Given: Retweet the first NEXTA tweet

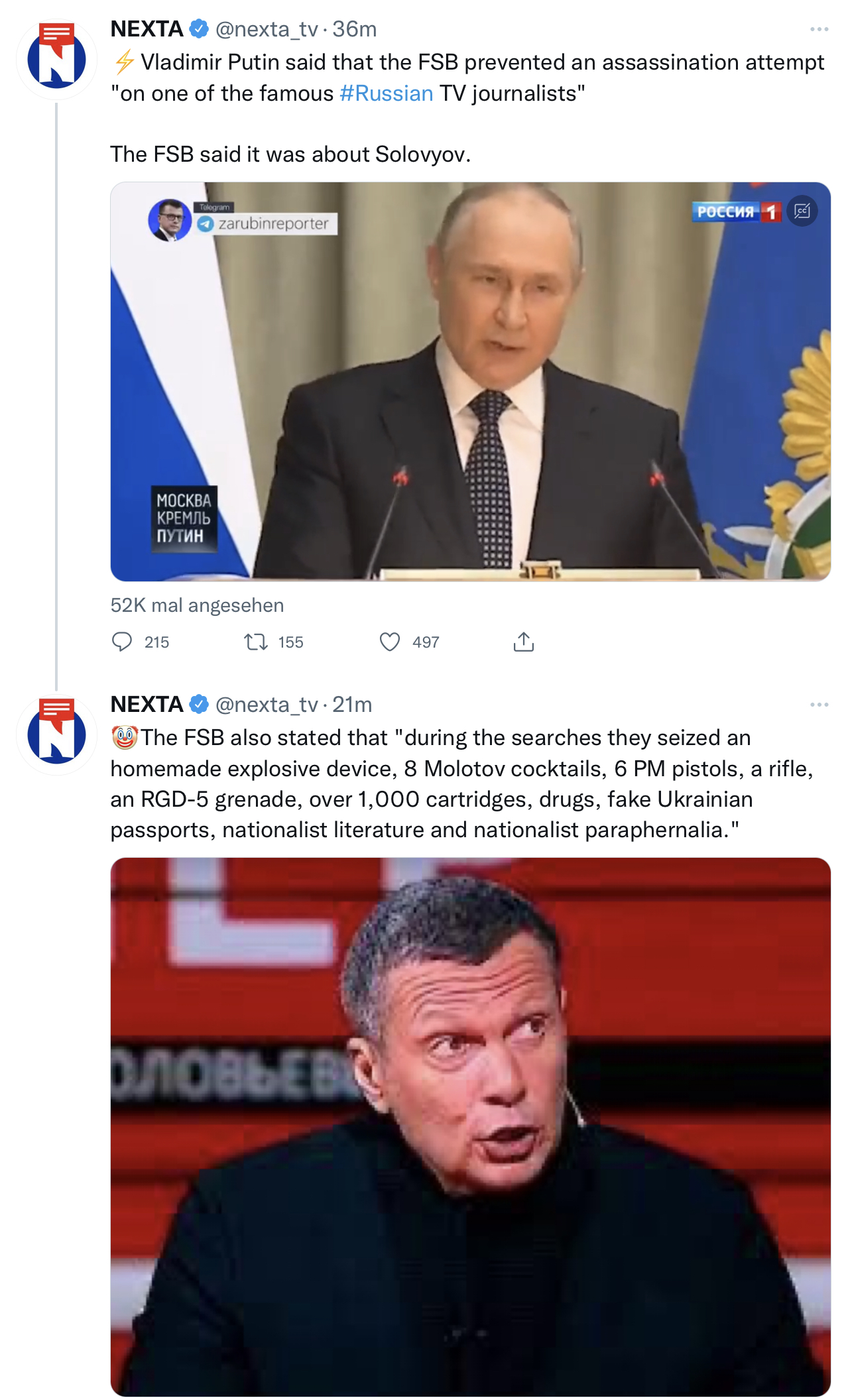Looking at the screenshot, I should coord(255,642).
